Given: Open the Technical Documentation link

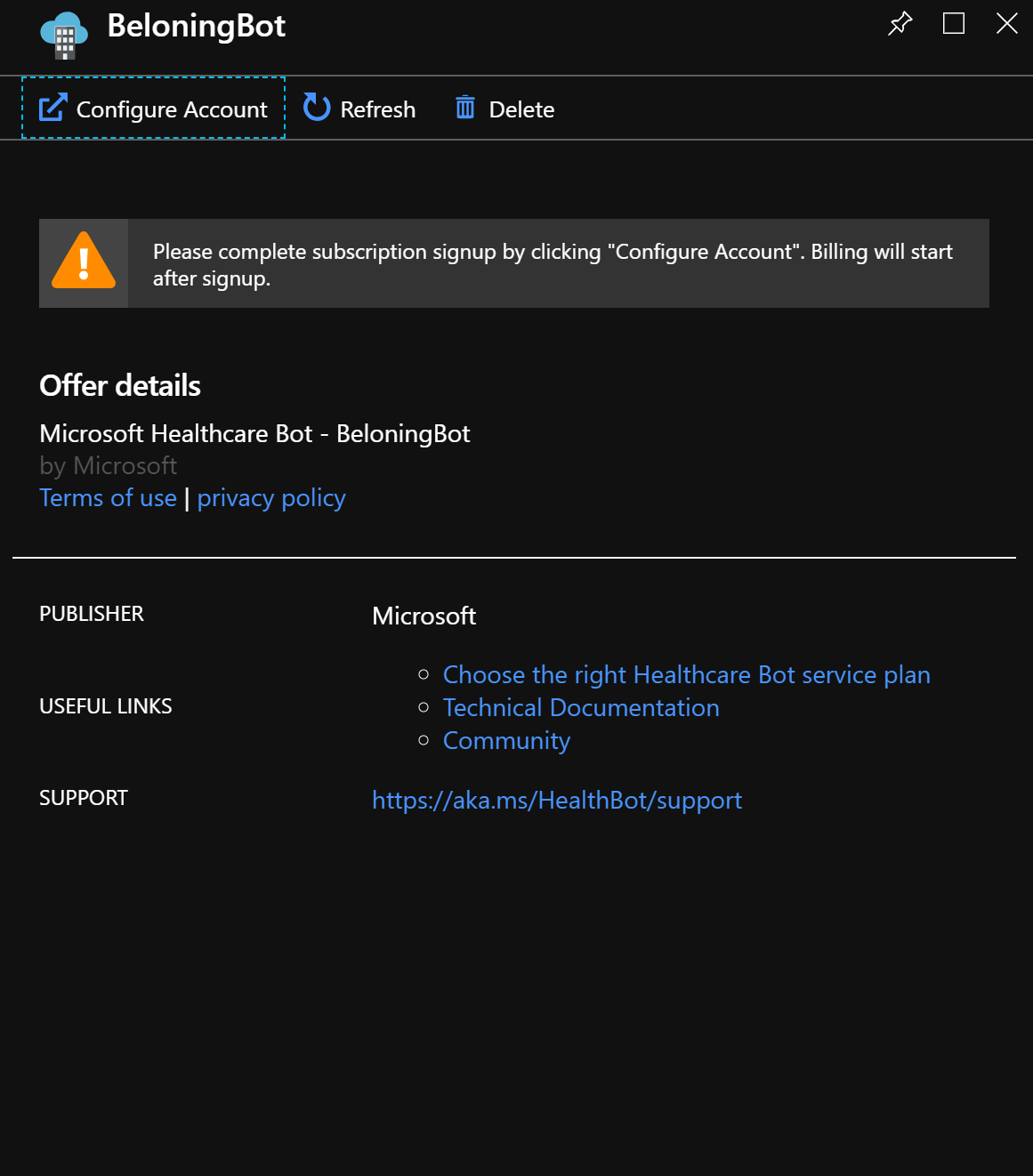Looking at the screenshot, I should (581, 708).
